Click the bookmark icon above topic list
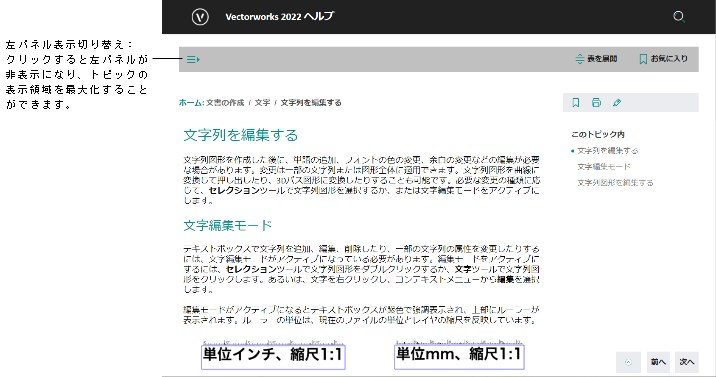Screen dimensions: 716x377 click(x=575, y=103)
